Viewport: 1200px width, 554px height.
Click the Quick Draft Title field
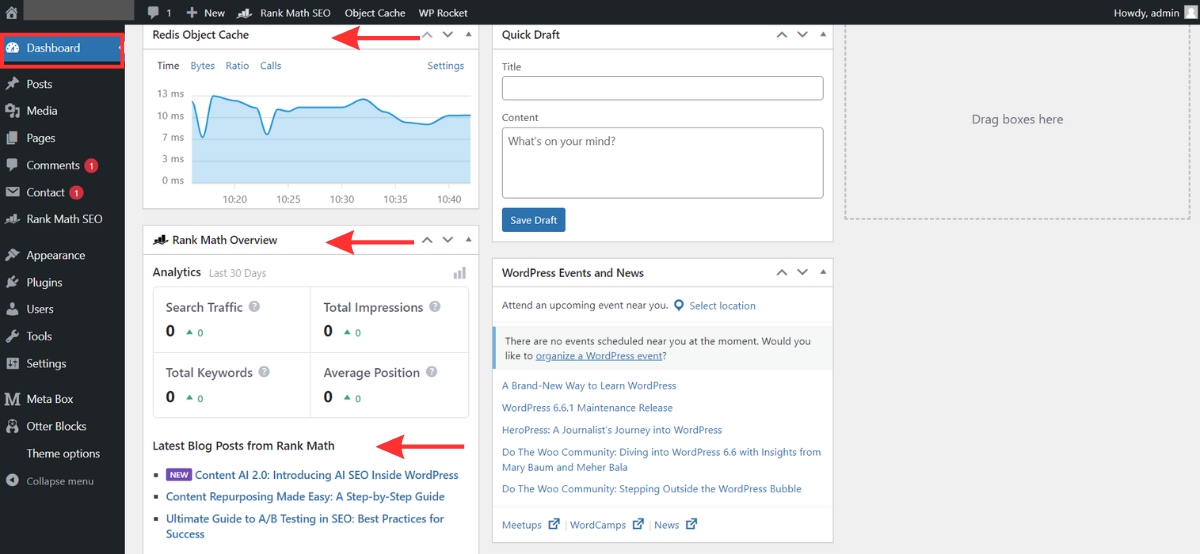click(662, 89)
